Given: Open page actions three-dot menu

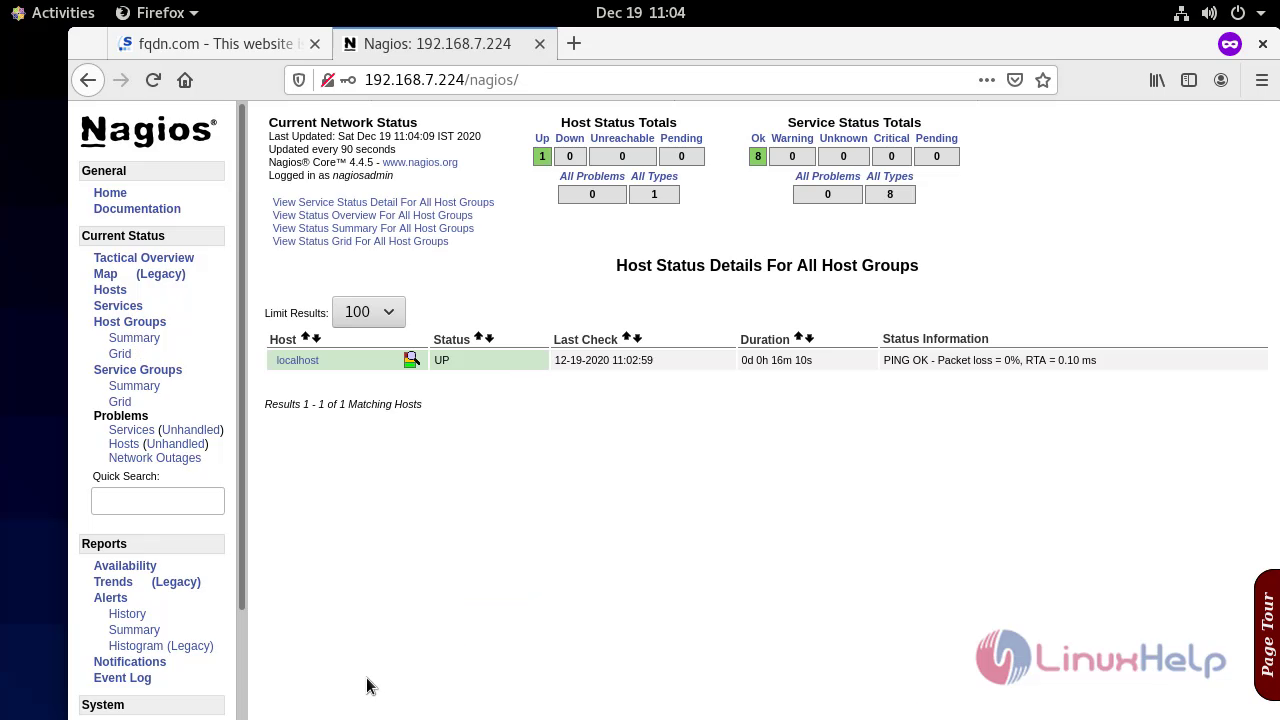Looking at the screenshot, I should (x=987, y=80).
